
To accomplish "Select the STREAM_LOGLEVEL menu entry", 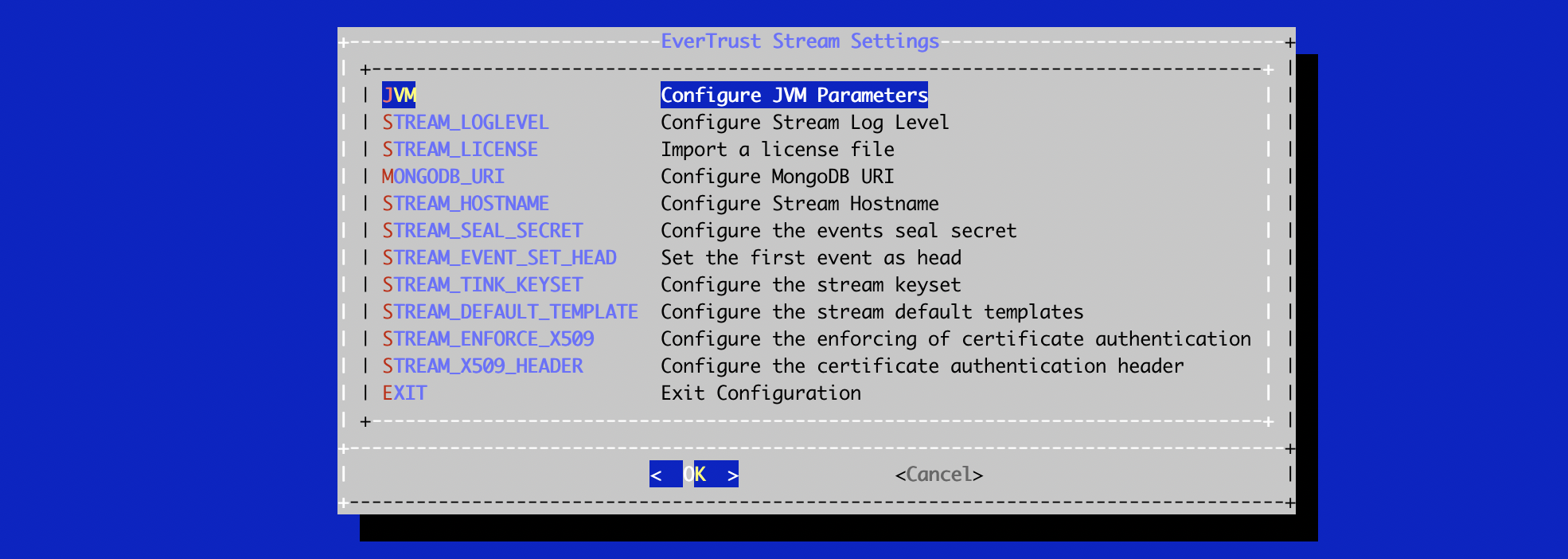I will coord(466,122).
